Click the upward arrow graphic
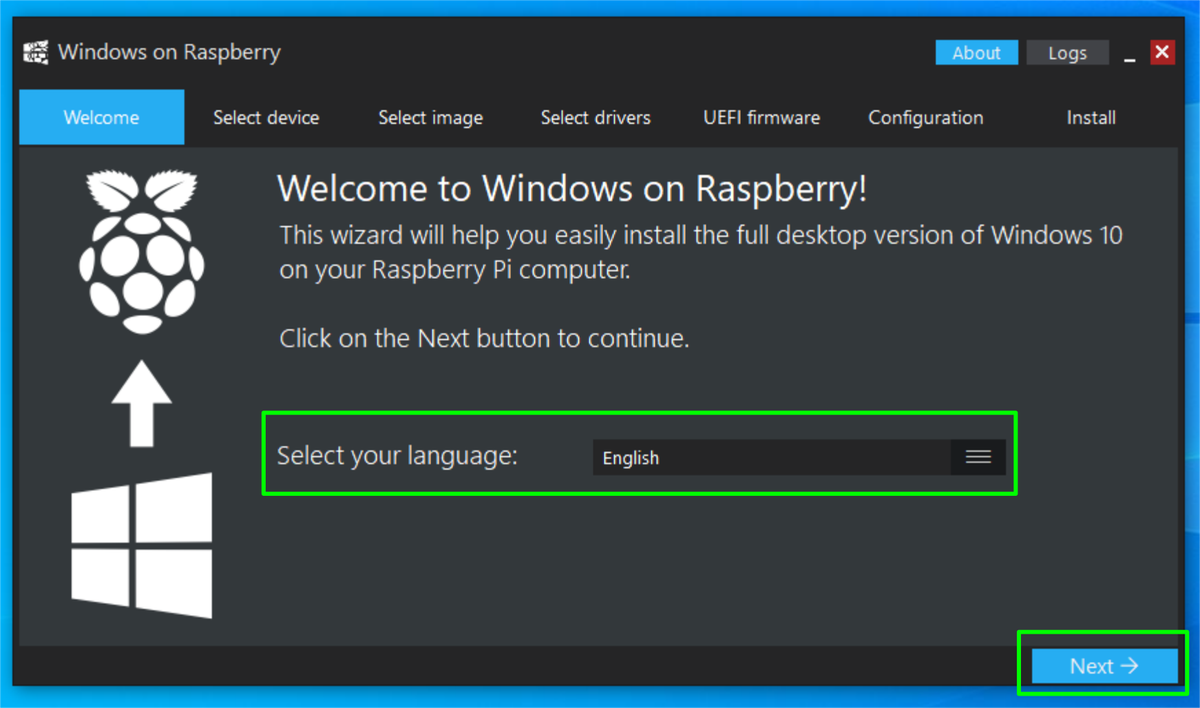Viewport: 1200px width, 708px height. point(143,405)
